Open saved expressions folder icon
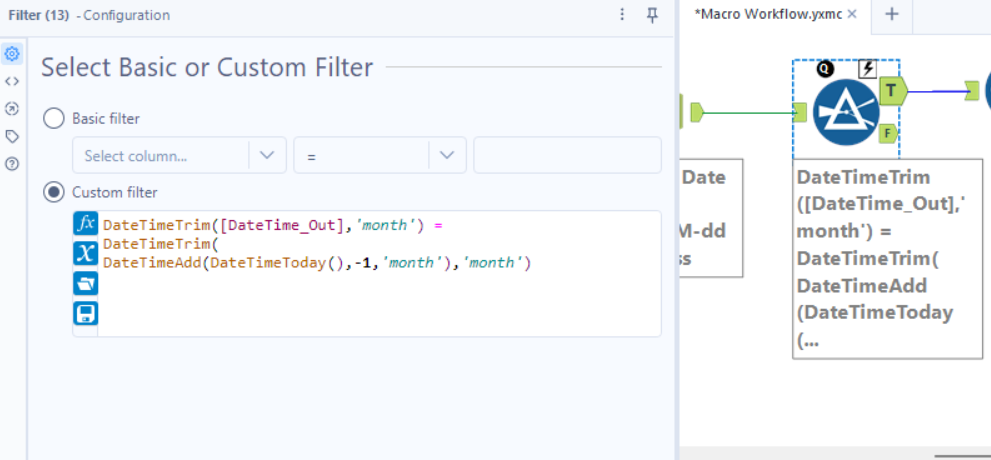This screenshot has height=460, width=991. click(85, 283)
